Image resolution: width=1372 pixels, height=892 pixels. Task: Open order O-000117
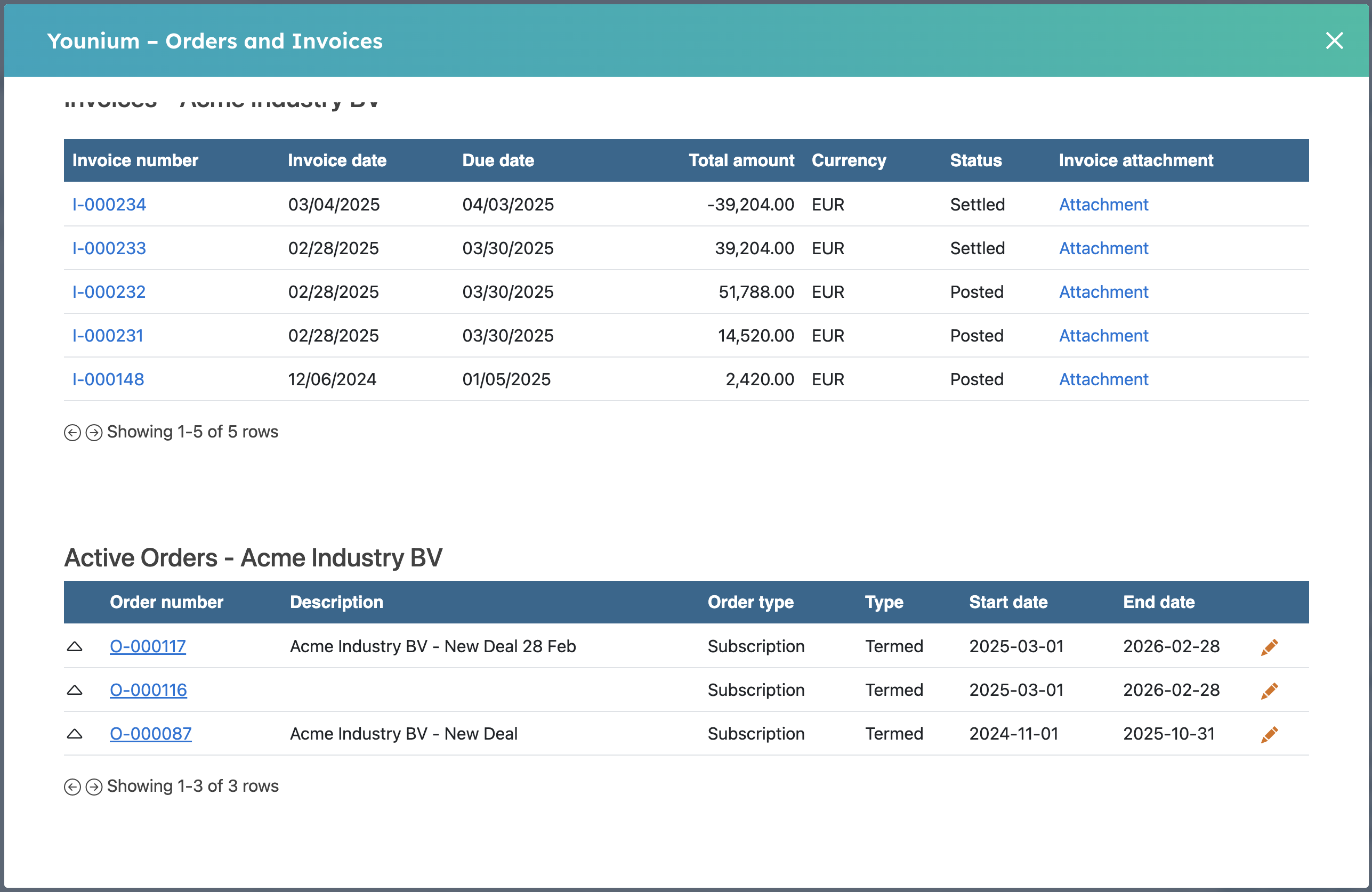click(148, 646)
